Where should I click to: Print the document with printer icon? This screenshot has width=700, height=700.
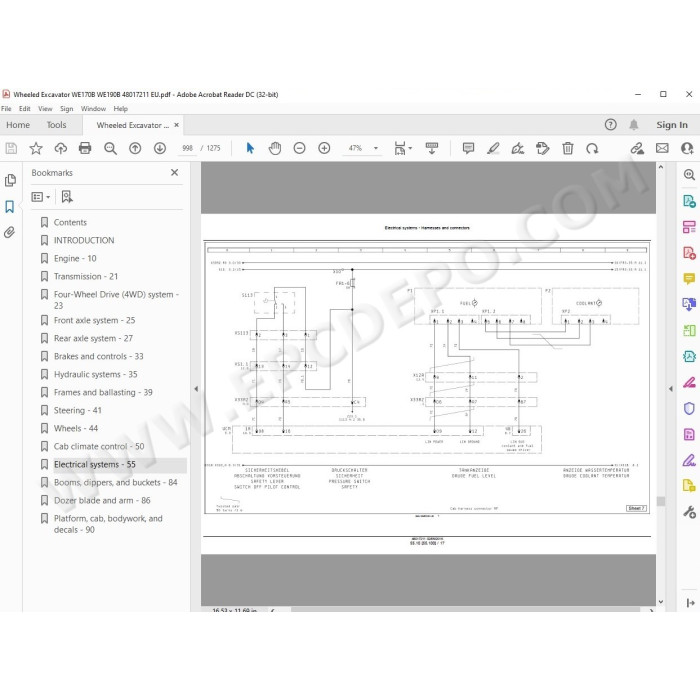pyautogui.click(x=85, y=148)
